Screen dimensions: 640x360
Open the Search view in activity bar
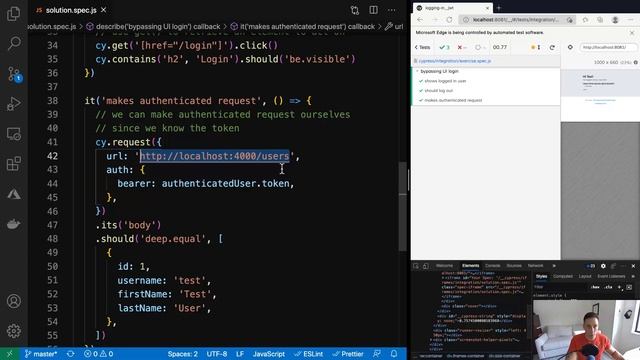[x=14, y=43]
